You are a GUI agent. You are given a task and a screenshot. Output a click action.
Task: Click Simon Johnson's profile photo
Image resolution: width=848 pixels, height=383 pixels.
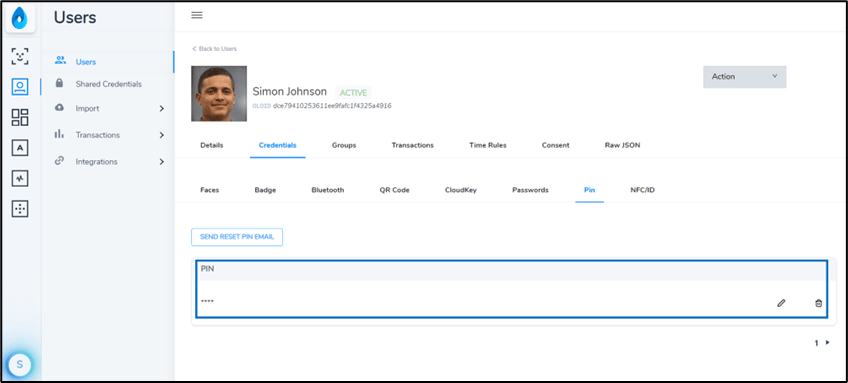point(219,94)
